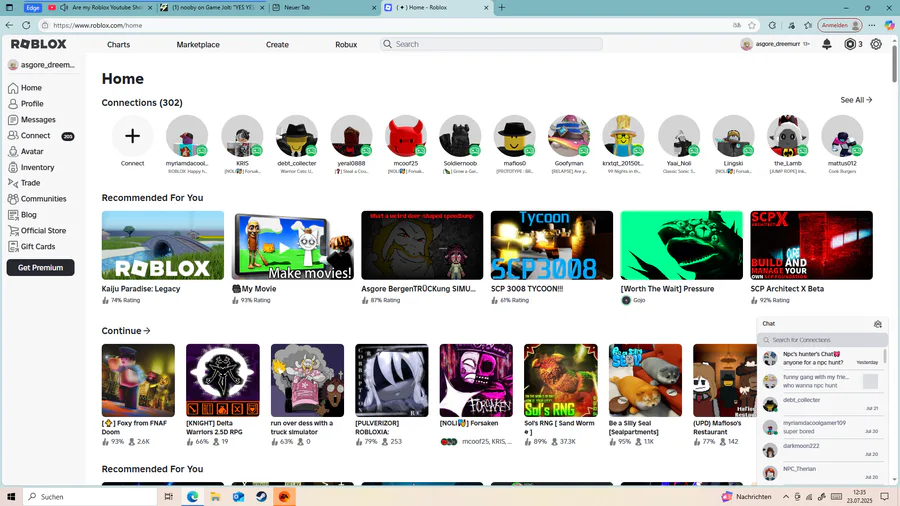Click the browser back arrow
Screen dimensions: 900x506
tap(9, 25)
